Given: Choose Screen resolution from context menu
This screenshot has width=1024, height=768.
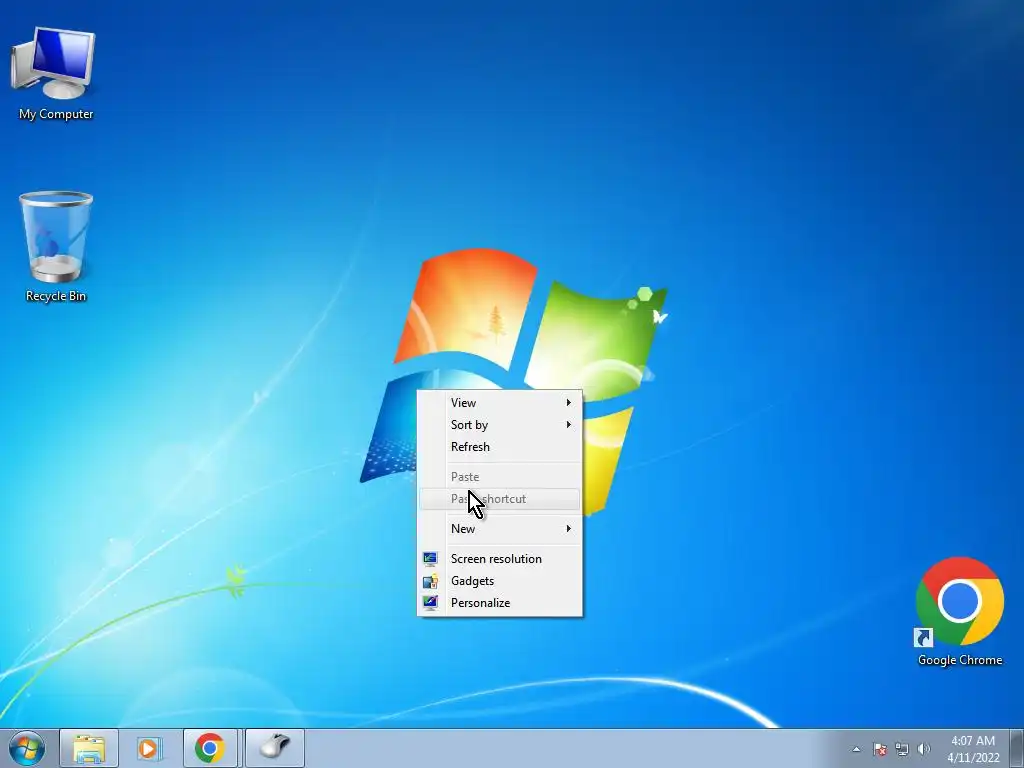Looking at the screenshot, I should pyautogui.click(x=500, y=558).
